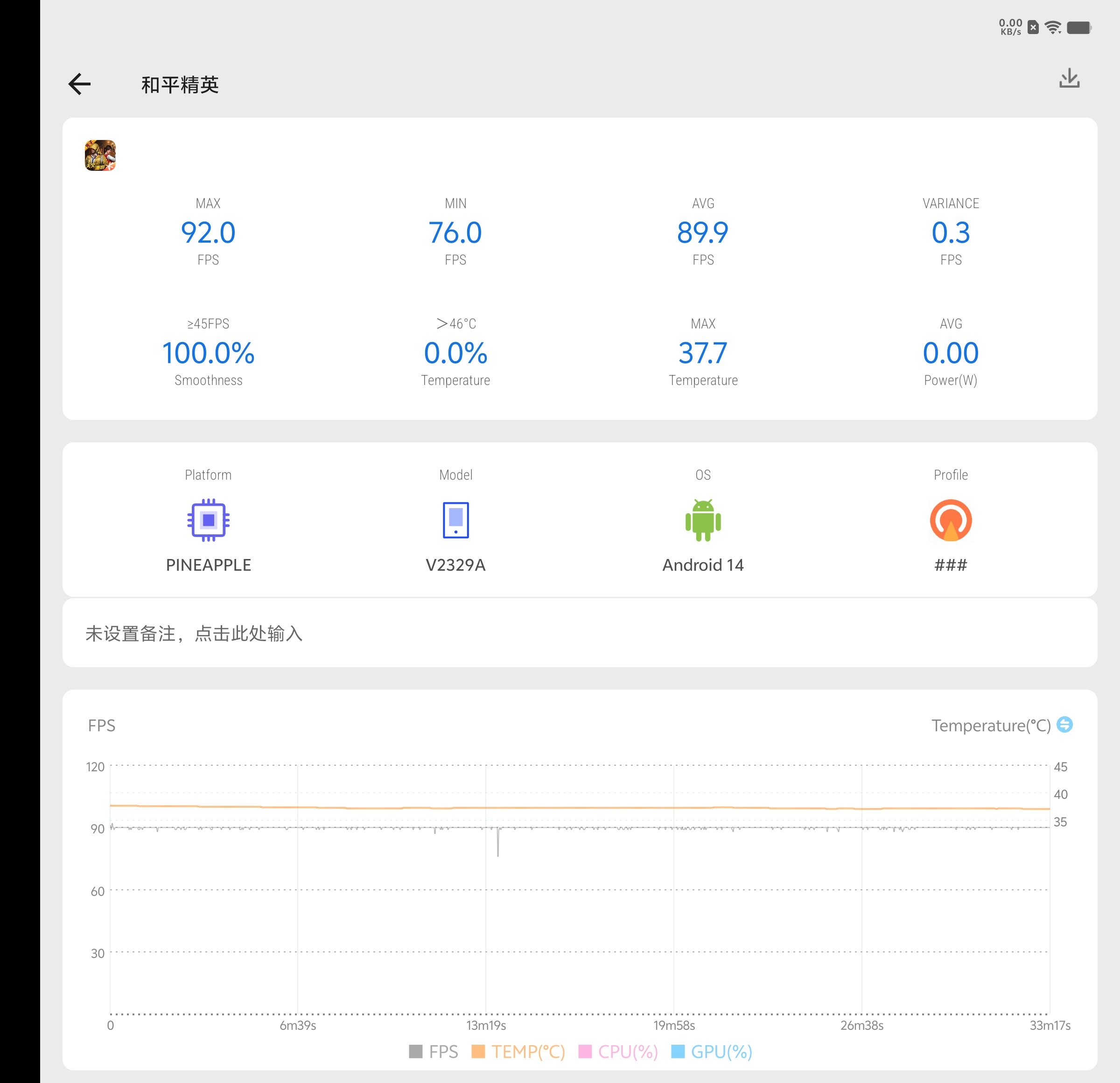Select the 0.0% Temperature value

tap(455, 353)
